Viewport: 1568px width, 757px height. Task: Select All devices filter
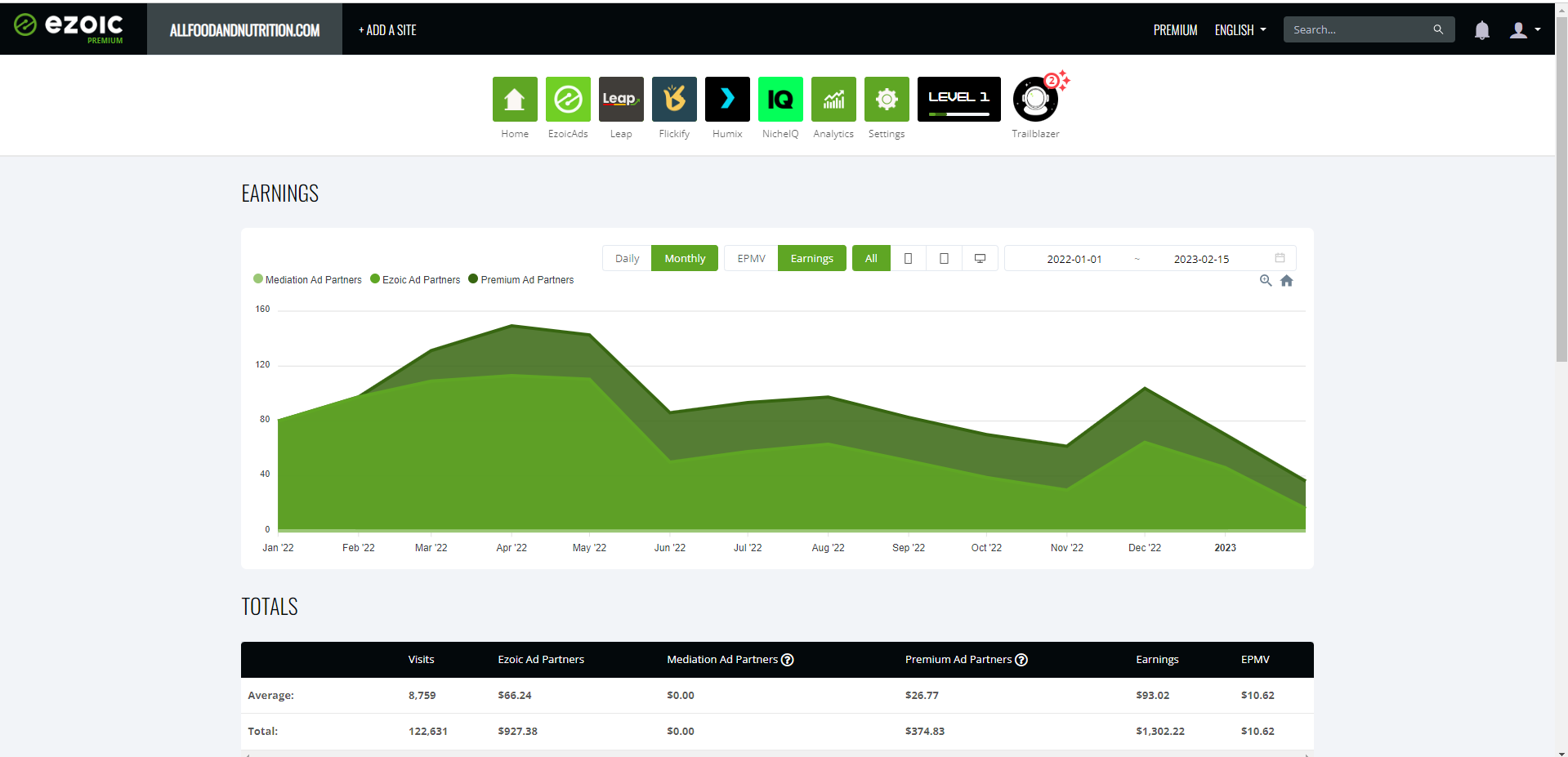pyautogui.click(x=871, y=258)
